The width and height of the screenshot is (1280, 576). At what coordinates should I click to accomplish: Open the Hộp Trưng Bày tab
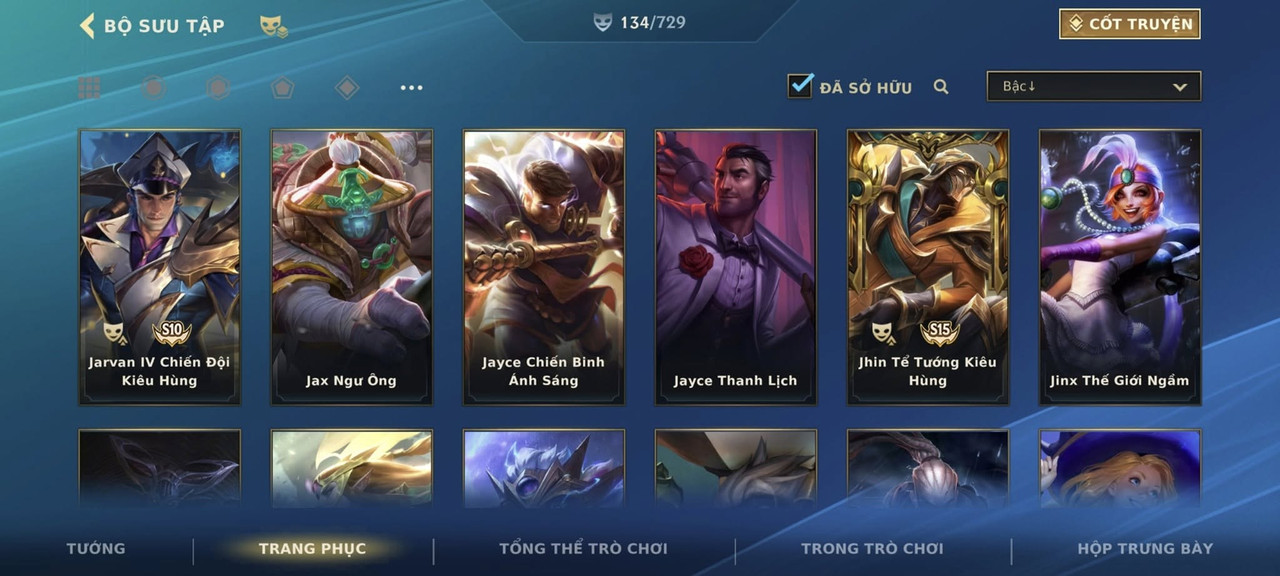(x=1145, y=548)
